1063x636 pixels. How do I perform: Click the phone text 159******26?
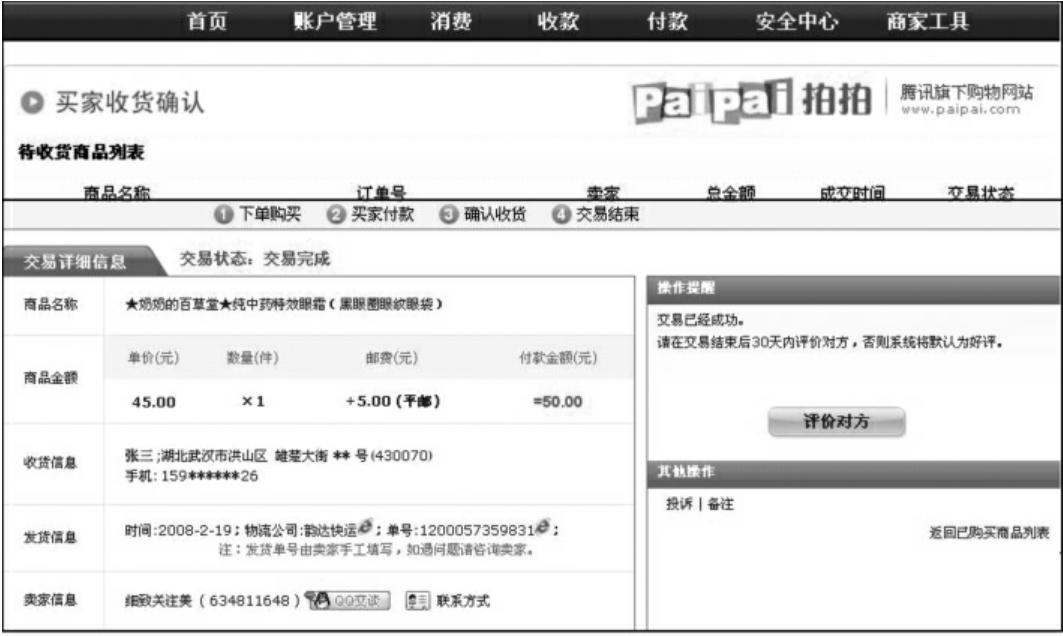tap(209, 476)
